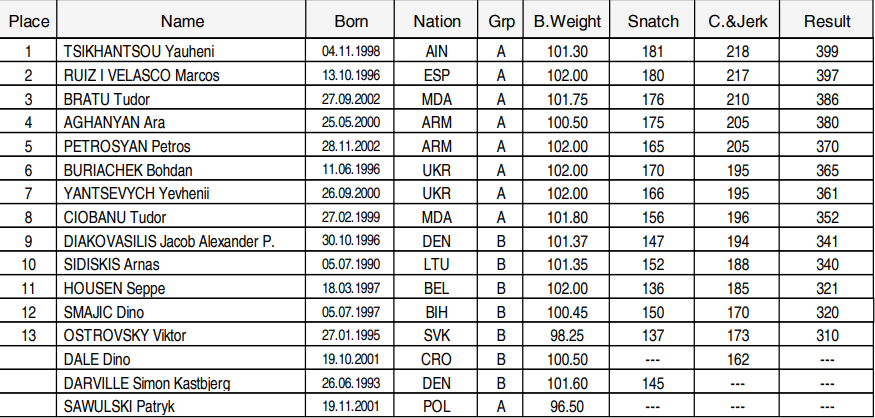Screen dimensions: 875x418
Task: Select the name TSIKHANTSOU Yauheni
Action: (139, 51)
